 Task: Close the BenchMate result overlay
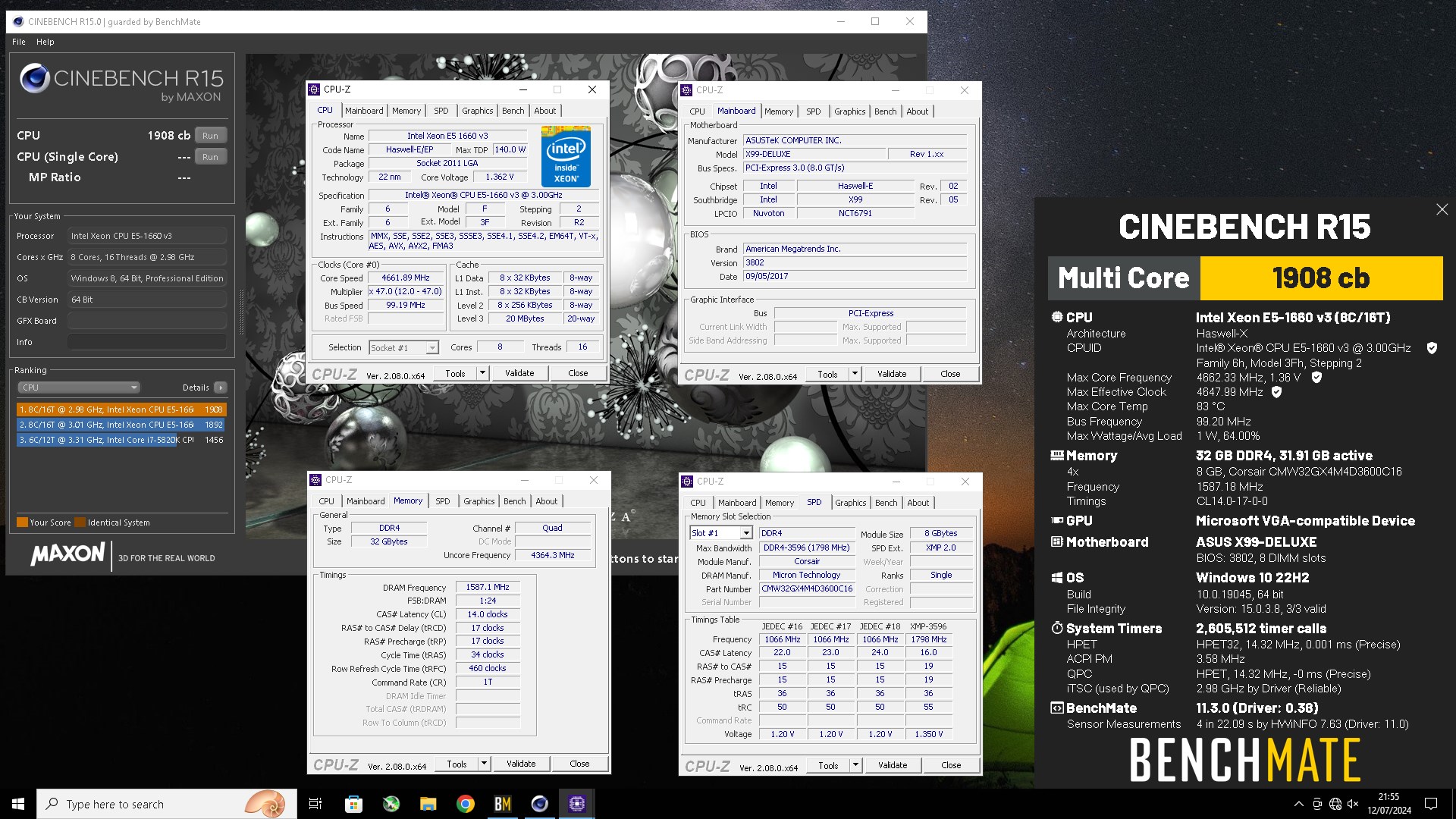(1442, 209)
